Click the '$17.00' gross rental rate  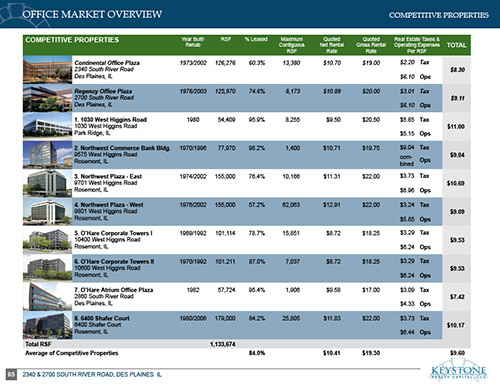[371, 290]
